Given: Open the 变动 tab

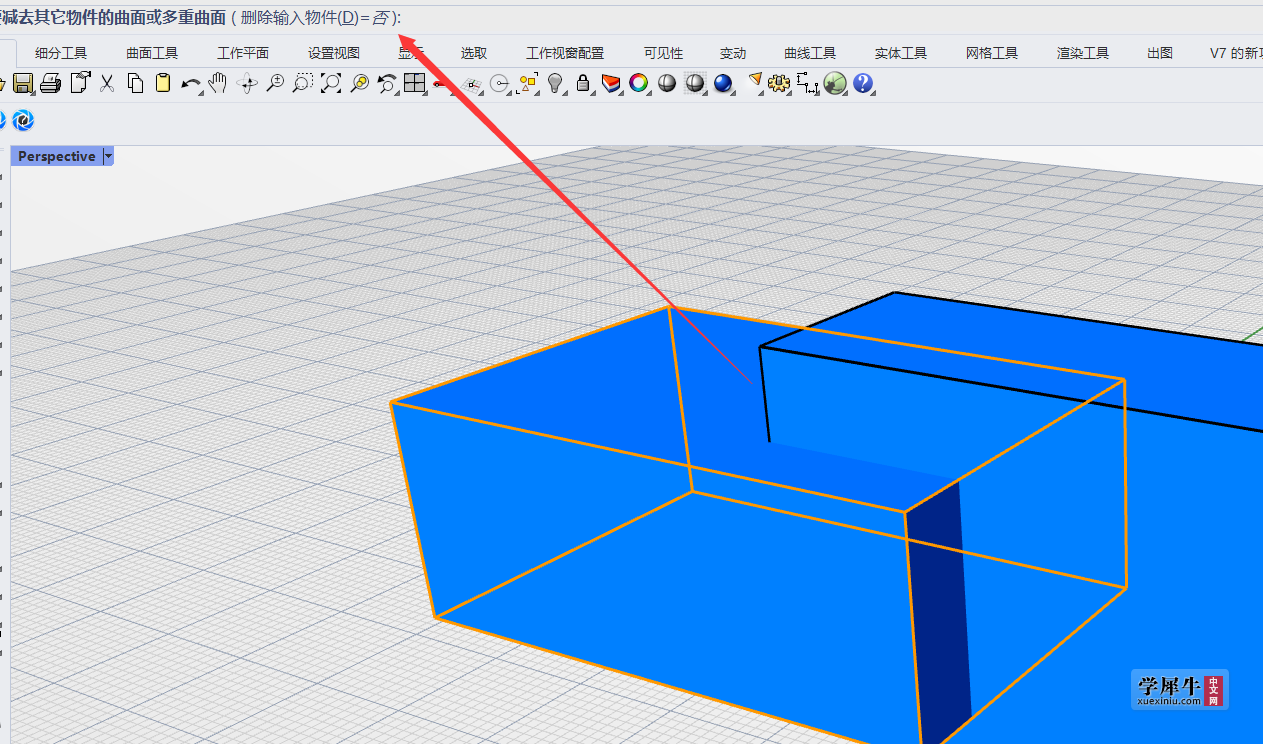Looking at the screenshot, I should (733, 53).
